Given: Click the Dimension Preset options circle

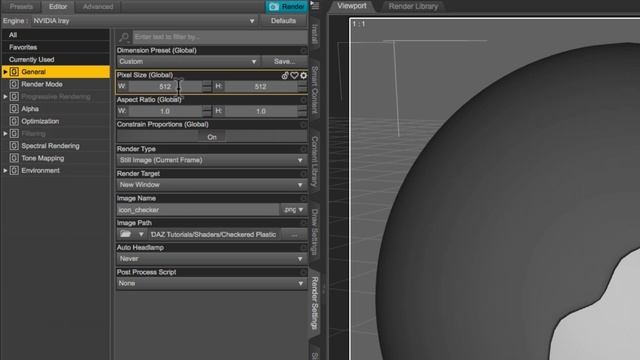Looking at the screenshot, I should [303, 51].
